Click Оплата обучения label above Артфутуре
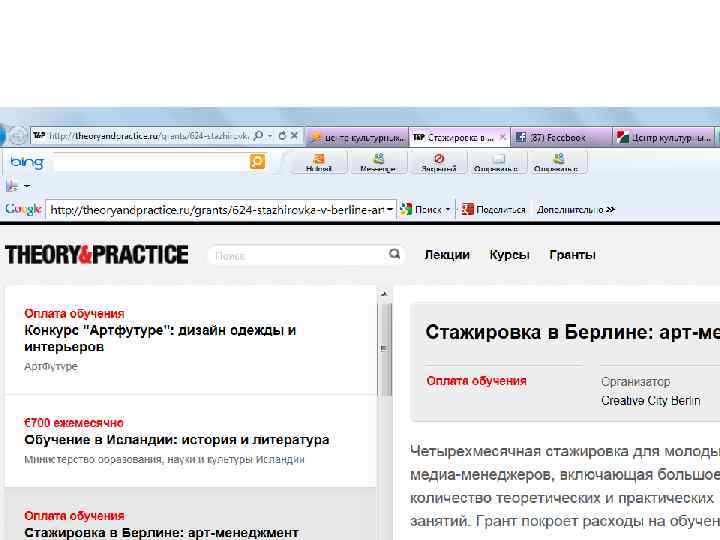 click(x=74, y=314)
